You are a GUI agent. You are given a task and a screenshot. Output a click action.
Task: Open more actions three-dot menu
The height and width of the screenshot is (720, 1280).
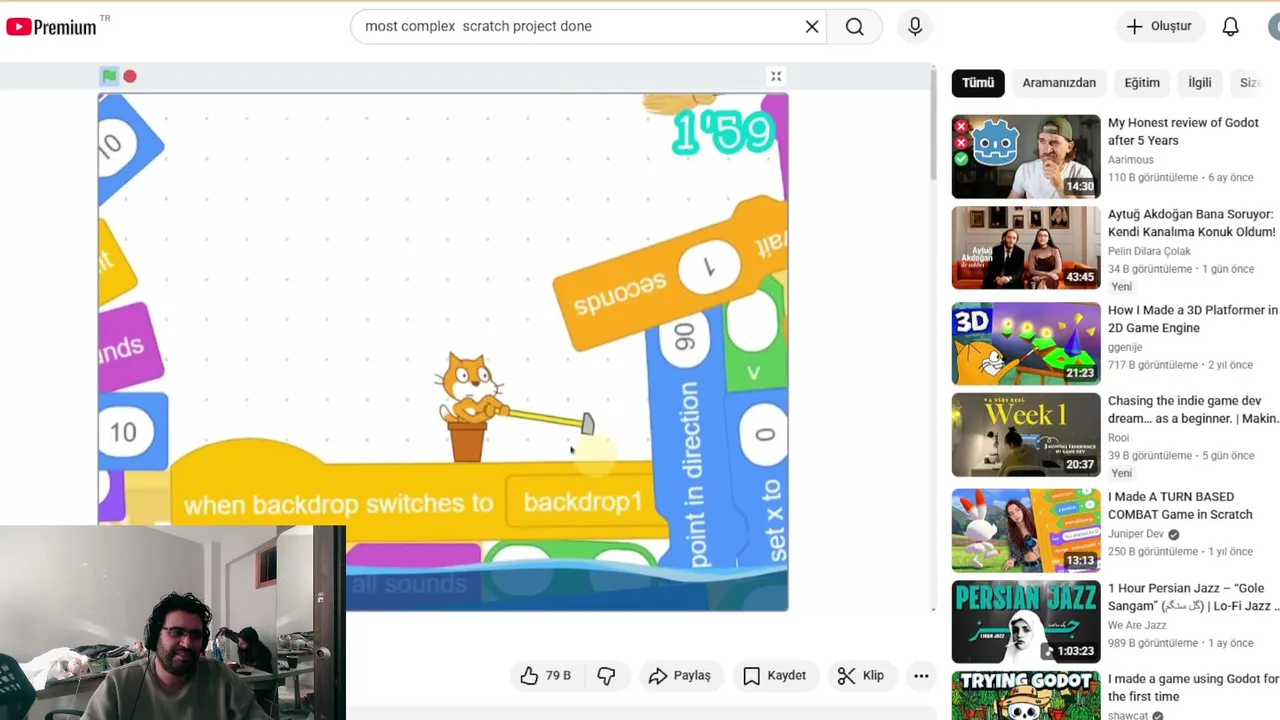pos(921,676)
